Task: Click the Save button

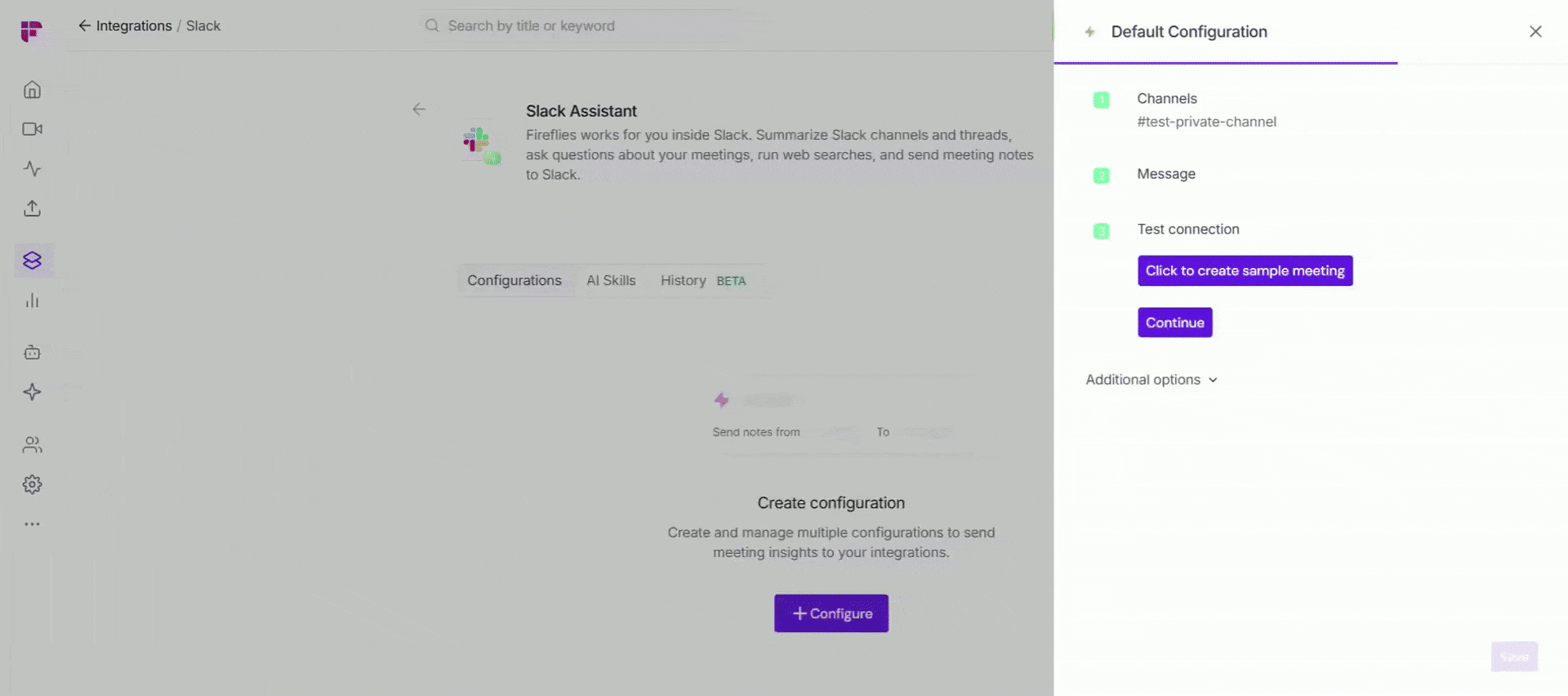Action: click(x=1514, y=657)
